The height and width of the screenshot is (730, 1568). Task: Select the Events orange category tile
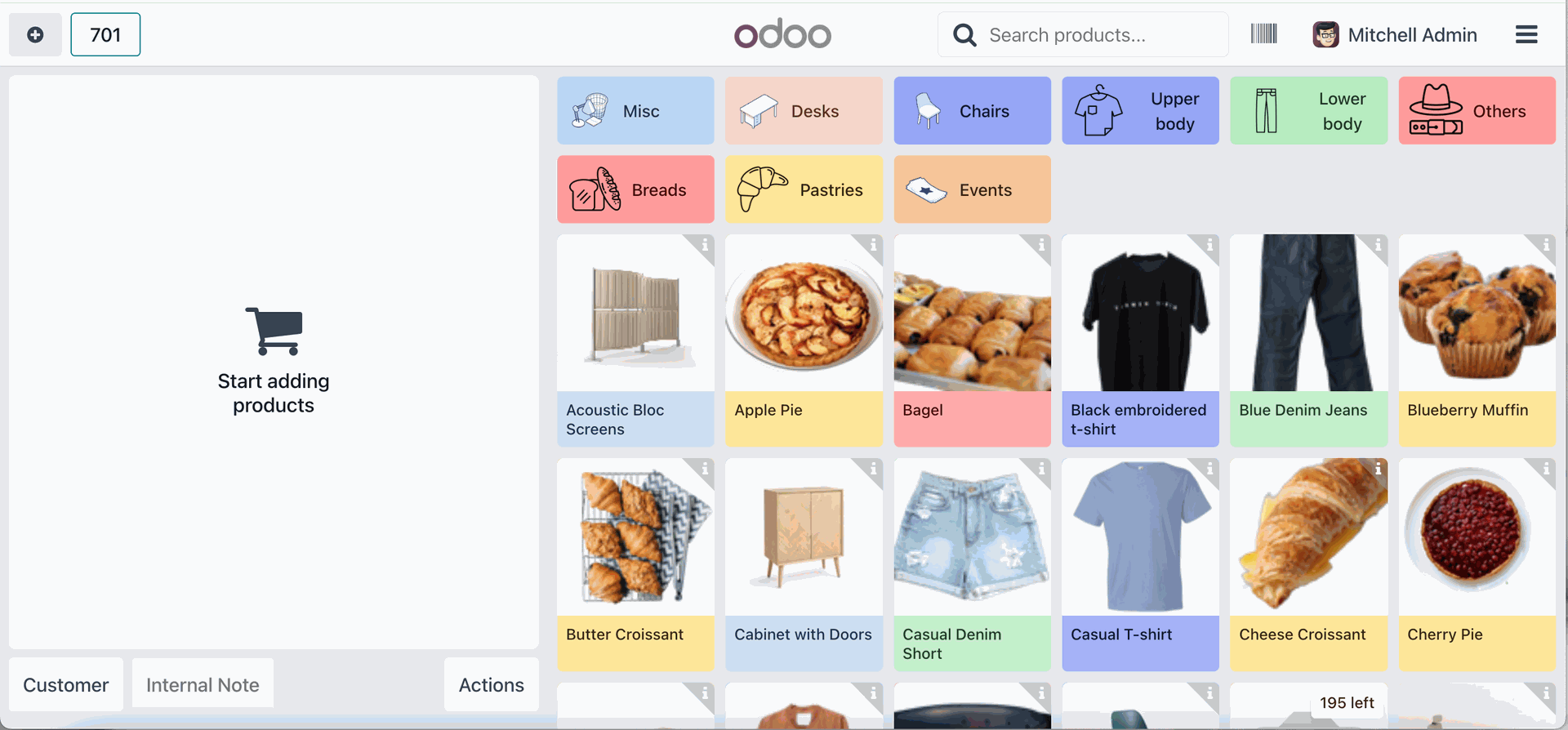[972, 189]
